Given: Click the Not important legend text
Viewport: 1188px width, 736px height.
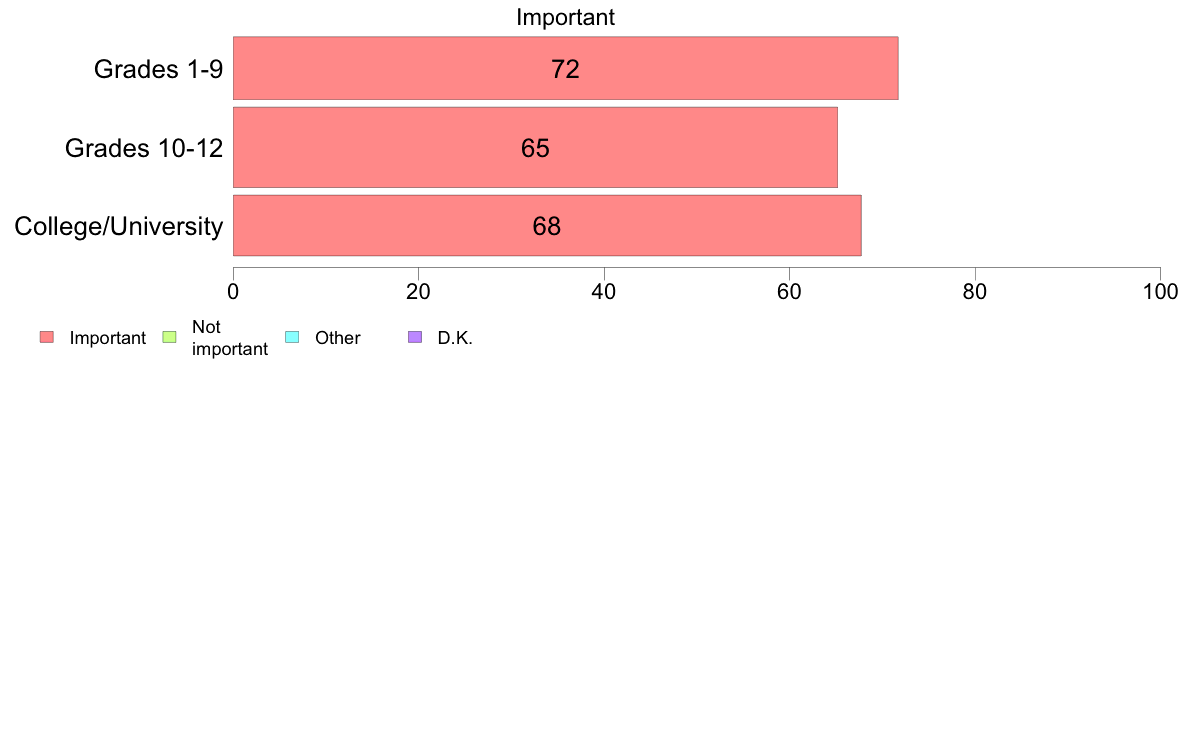Looking at the screenshot, I should (x=230, y=338).
